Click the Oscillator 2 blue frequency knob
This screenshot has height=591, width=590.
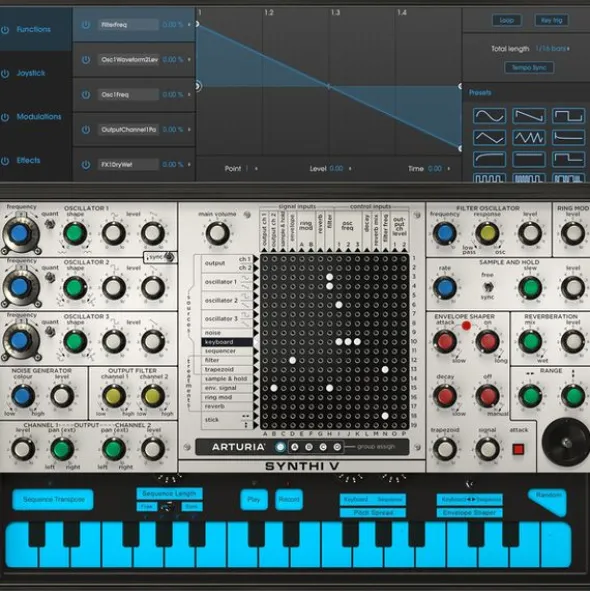20,287
